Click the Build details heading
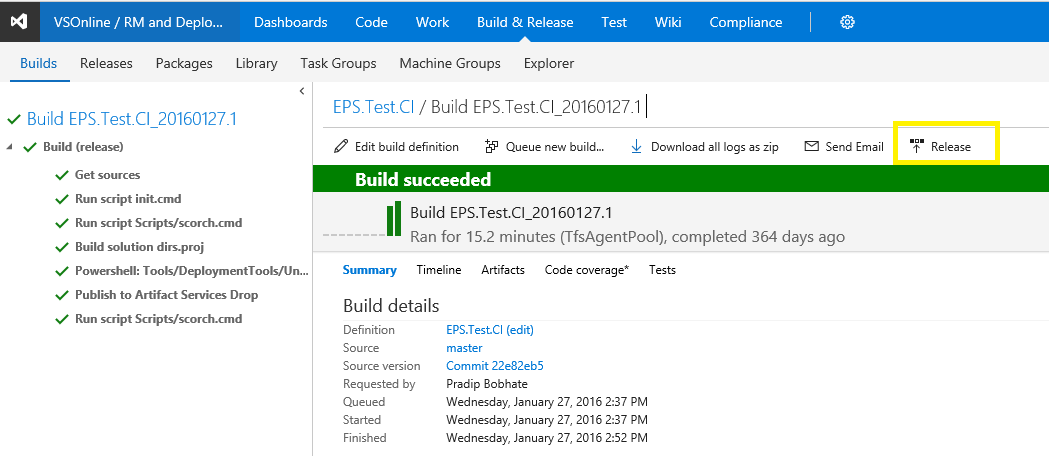 coord(391,306)
